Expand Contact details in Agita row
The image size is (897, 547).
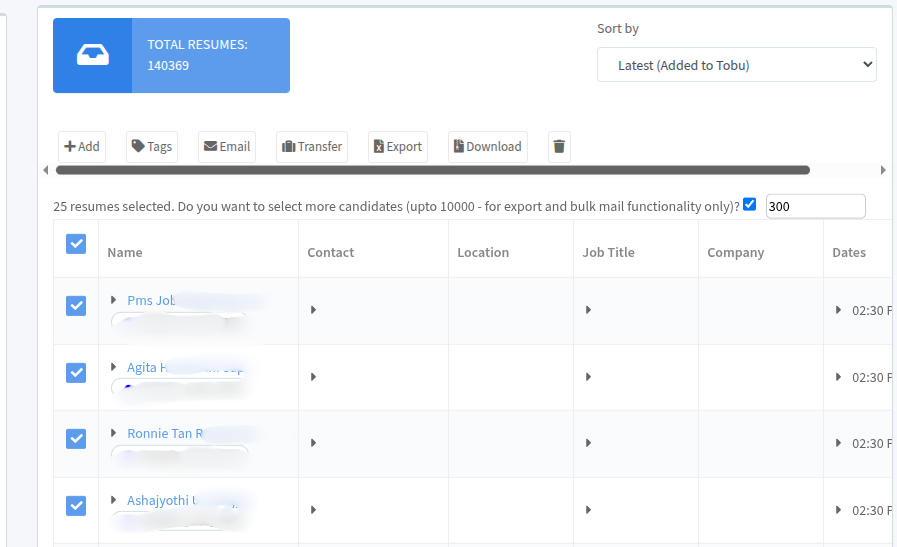pos(313,376)
